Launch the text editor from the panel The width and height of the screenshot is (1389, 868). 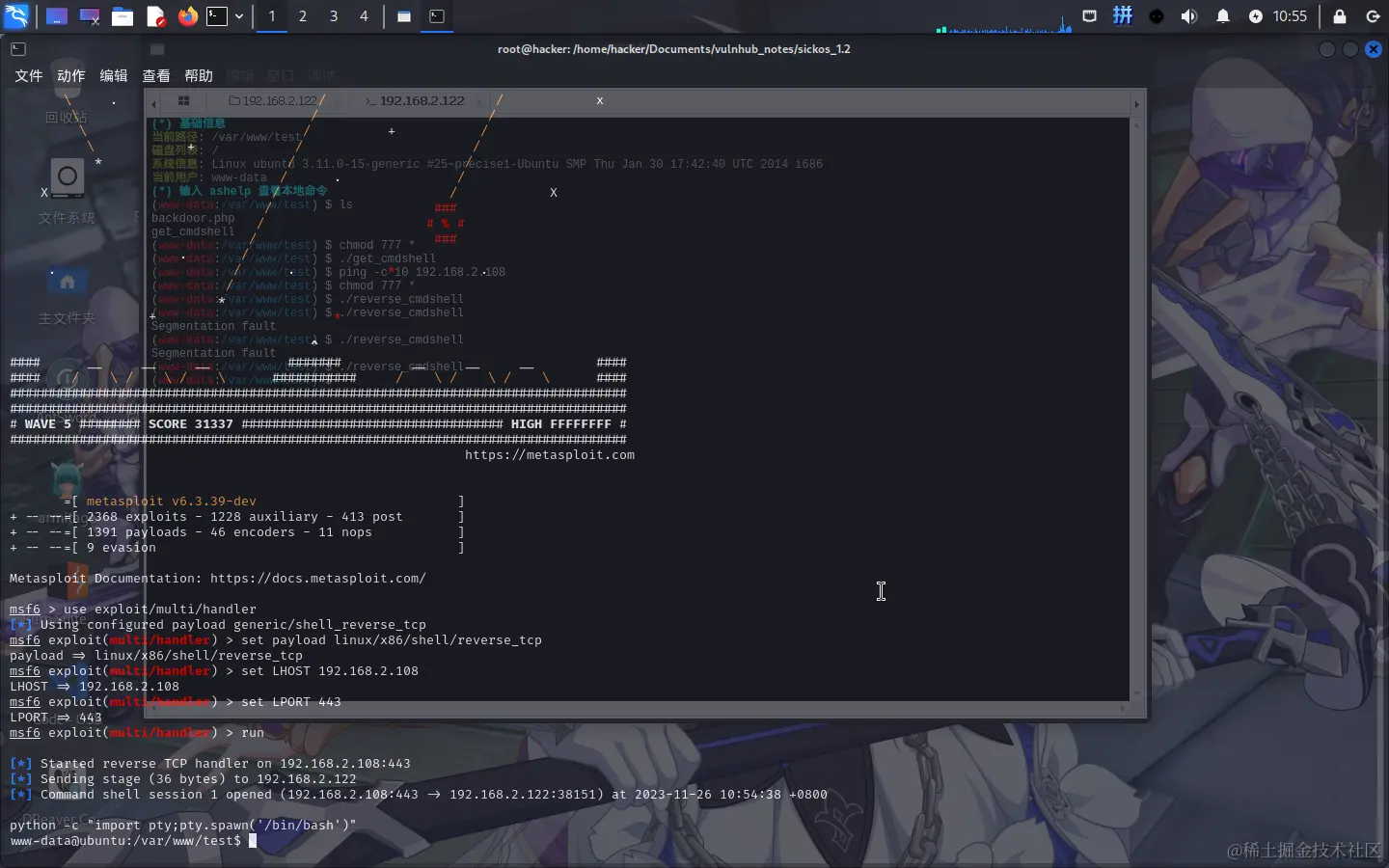(x=155, y=16)
